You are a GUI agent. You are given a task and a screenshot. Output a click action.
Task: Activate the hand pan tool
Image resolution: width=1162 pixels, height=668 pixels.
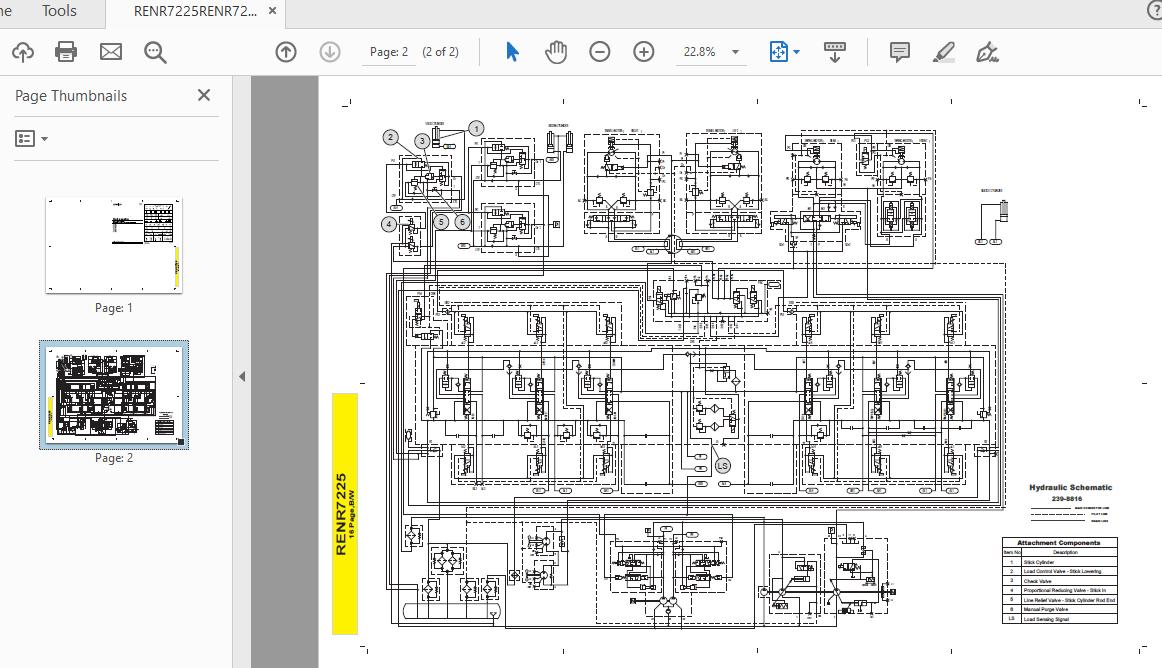coord(556,52)
